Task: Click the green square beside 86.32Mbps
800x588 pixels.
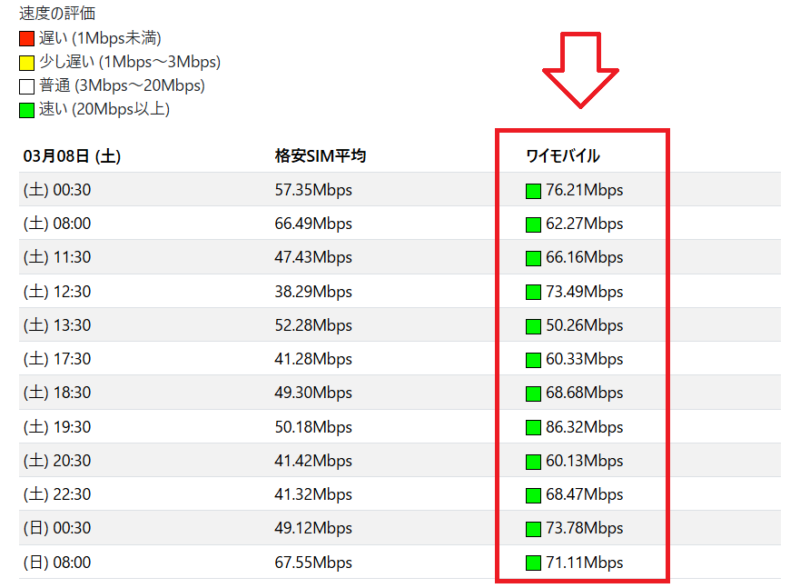Action: coord(533,428)
